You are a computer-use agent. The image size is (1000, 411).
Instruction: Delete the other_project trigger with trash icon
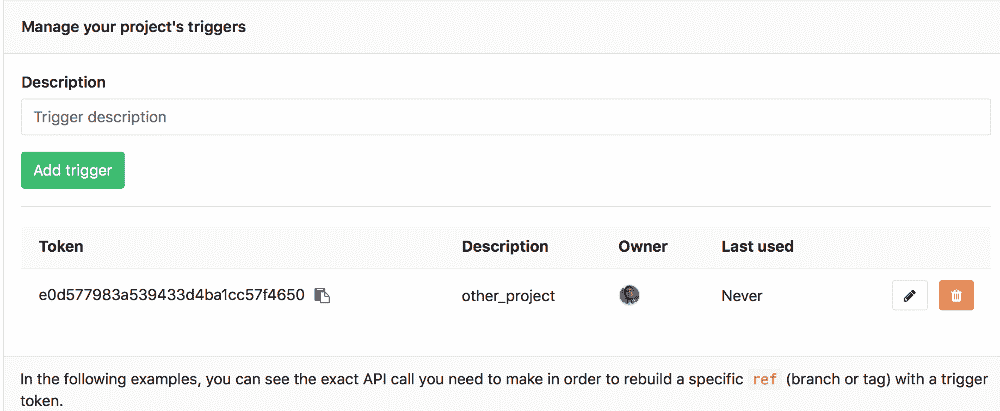956,296
